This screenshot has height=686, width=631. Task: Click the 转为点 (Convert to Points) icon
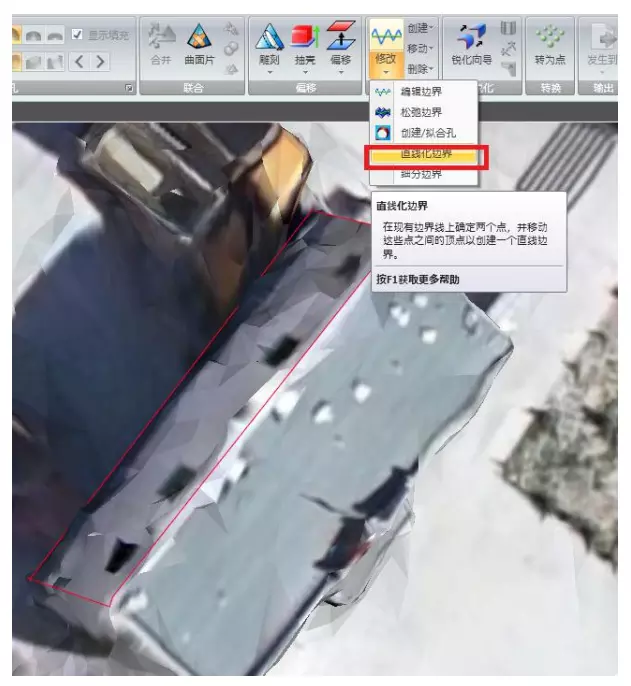(549, 43)
